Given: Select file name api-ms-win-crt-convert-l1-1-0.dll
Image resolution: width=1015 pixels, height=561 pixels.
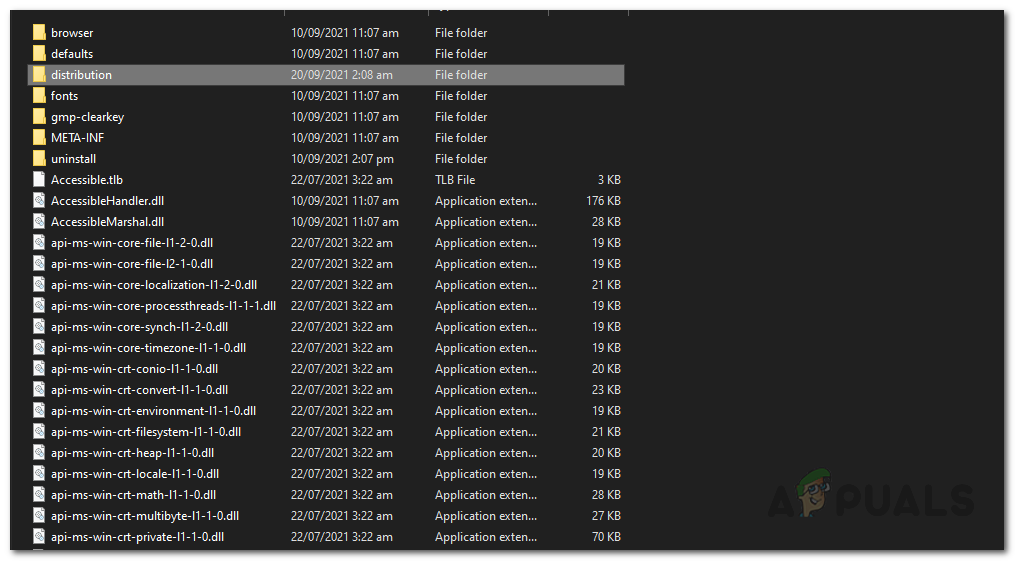Looking at the screenshot, I should click(139, 390).
